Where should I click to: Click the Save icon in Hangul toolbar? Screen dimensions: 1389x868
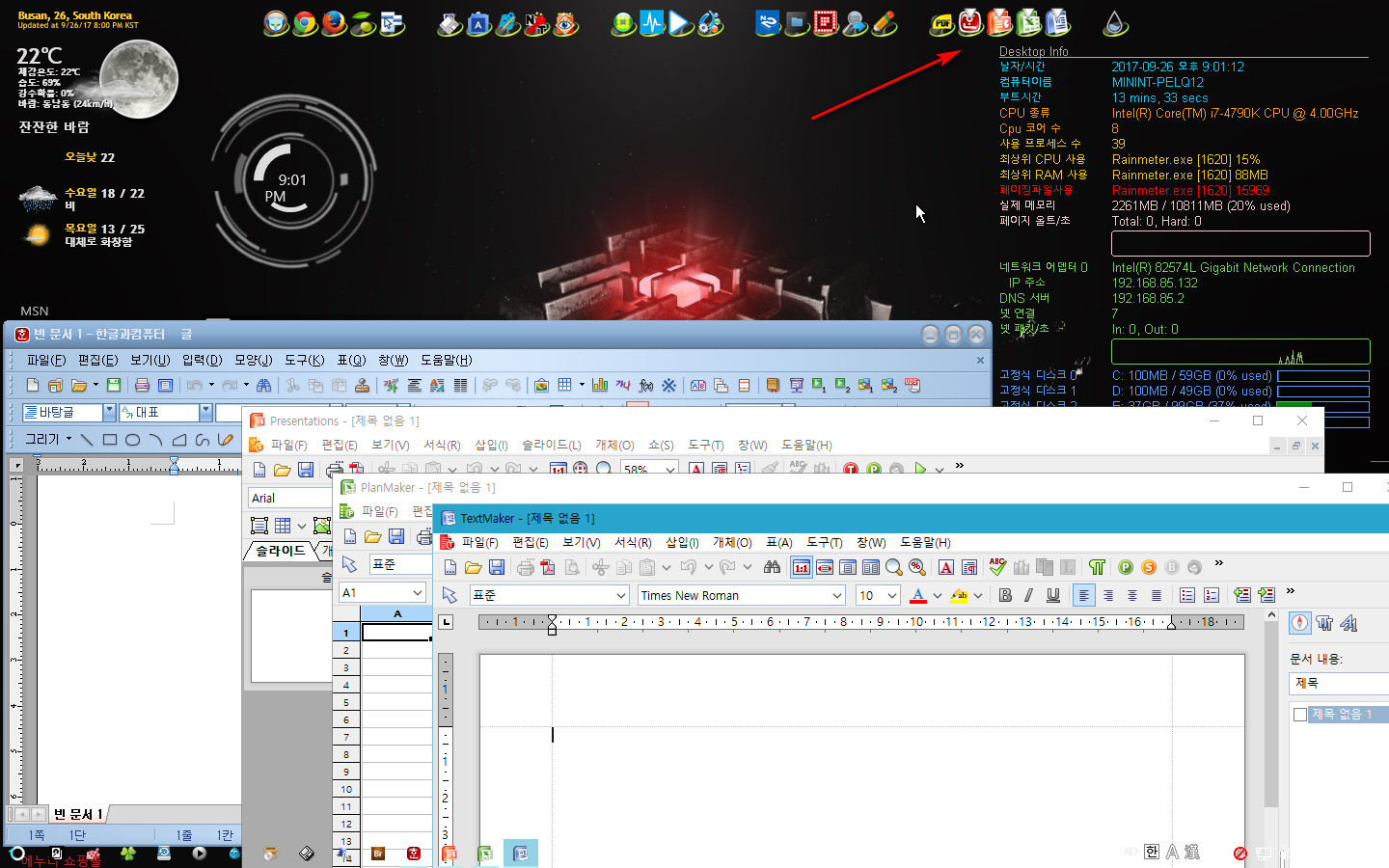tap(114, 385)
